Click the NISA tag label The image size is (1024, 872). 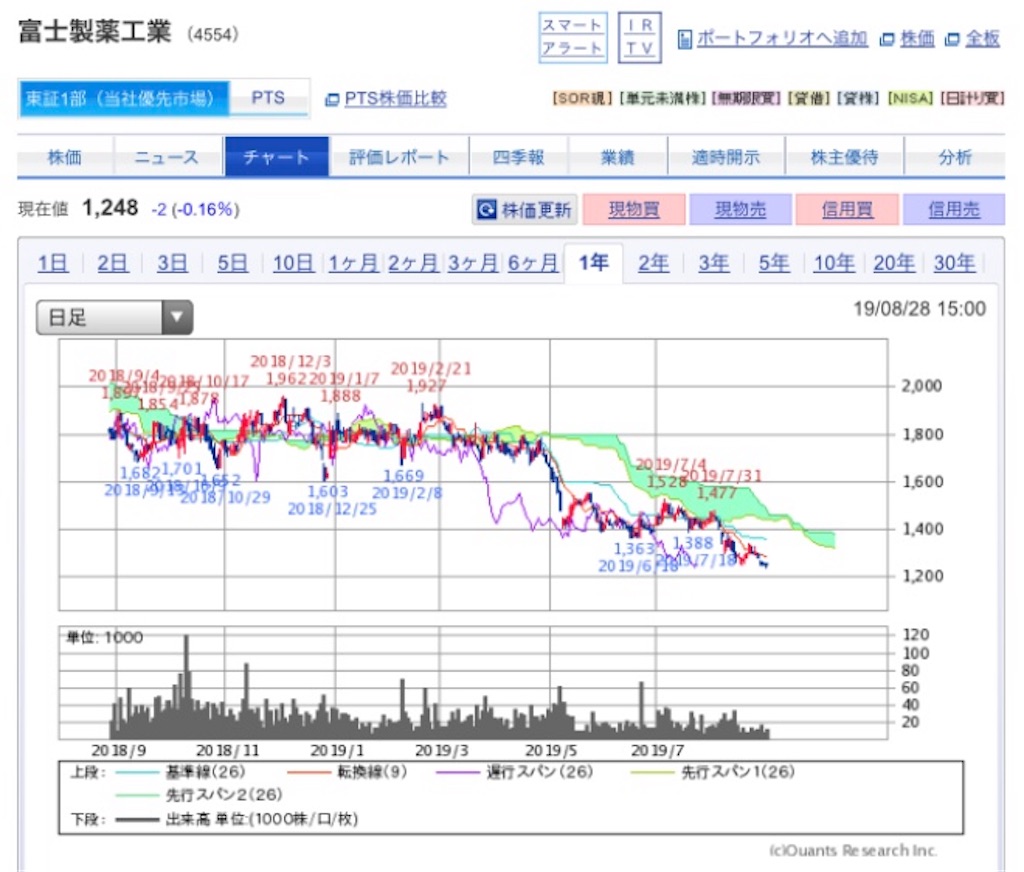(910, 99)
